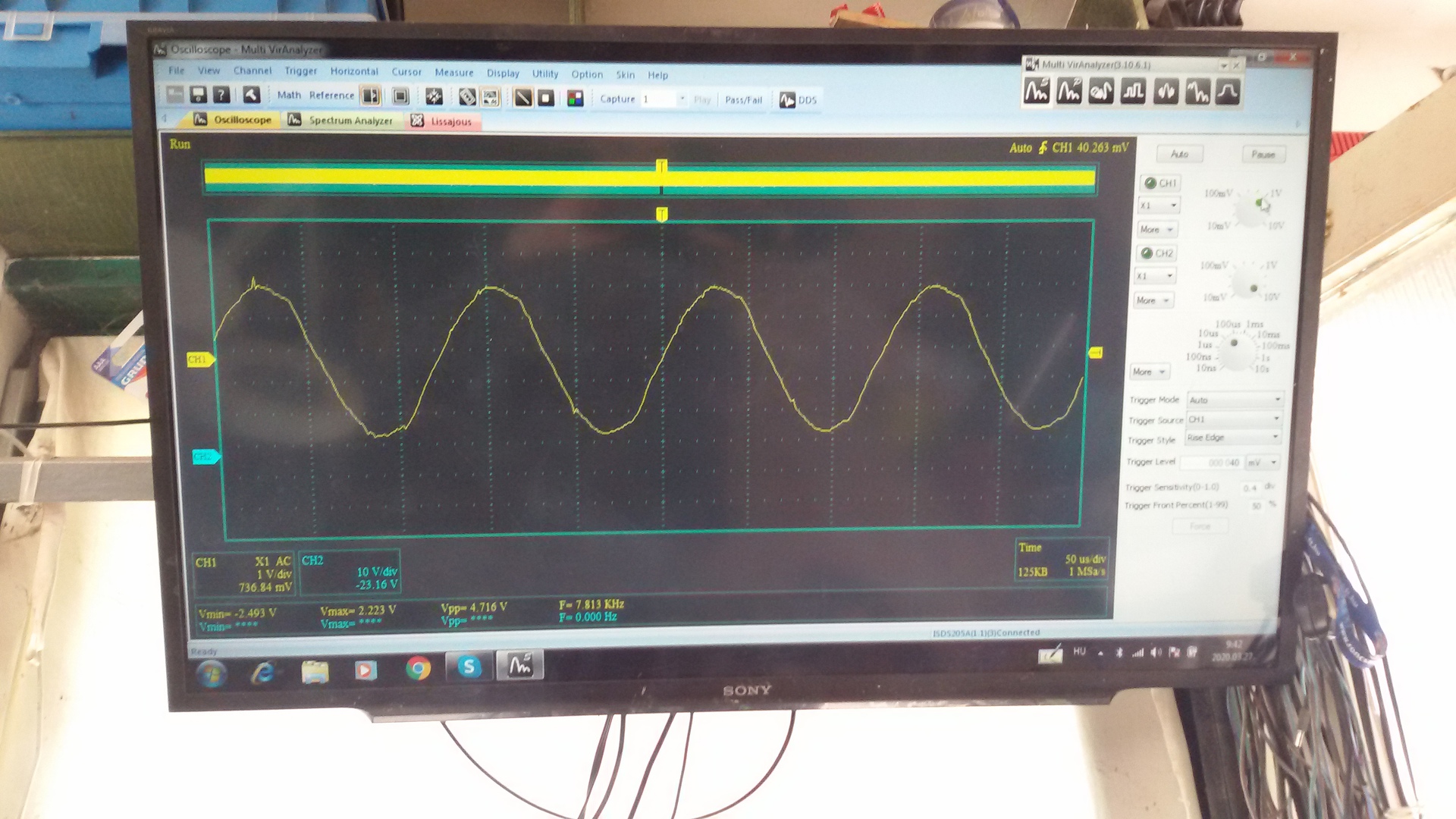
Task: Click the question mark help icon
Action: [x=221, y=95]
